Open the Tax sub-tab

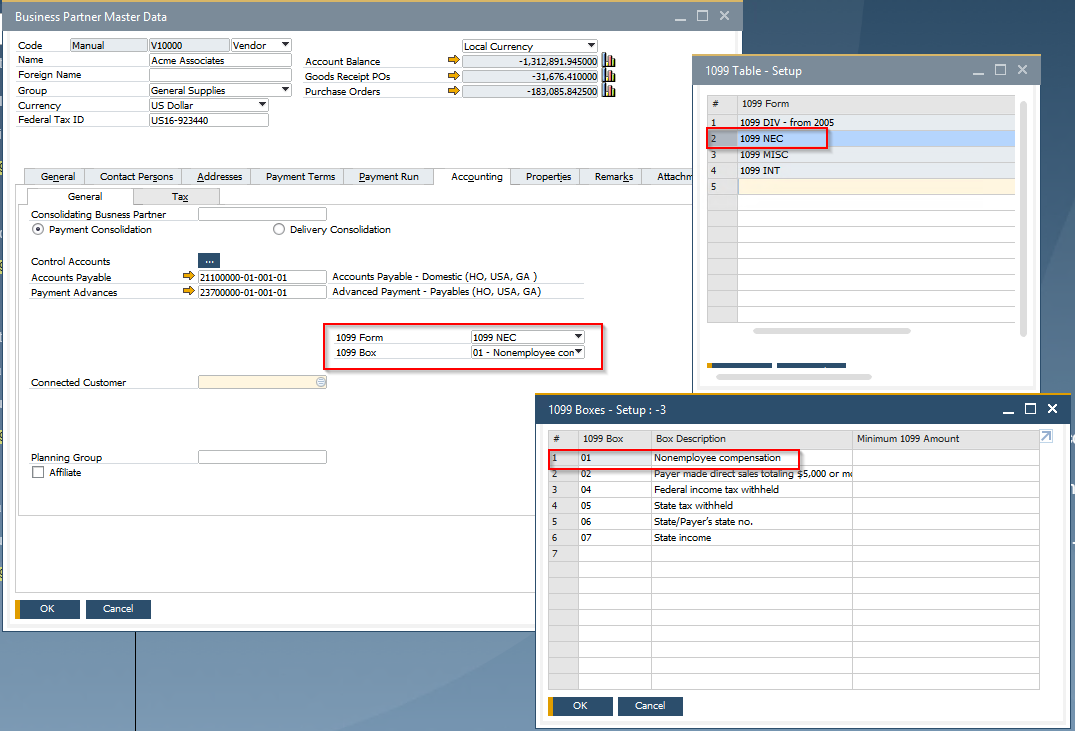(178, 196)
